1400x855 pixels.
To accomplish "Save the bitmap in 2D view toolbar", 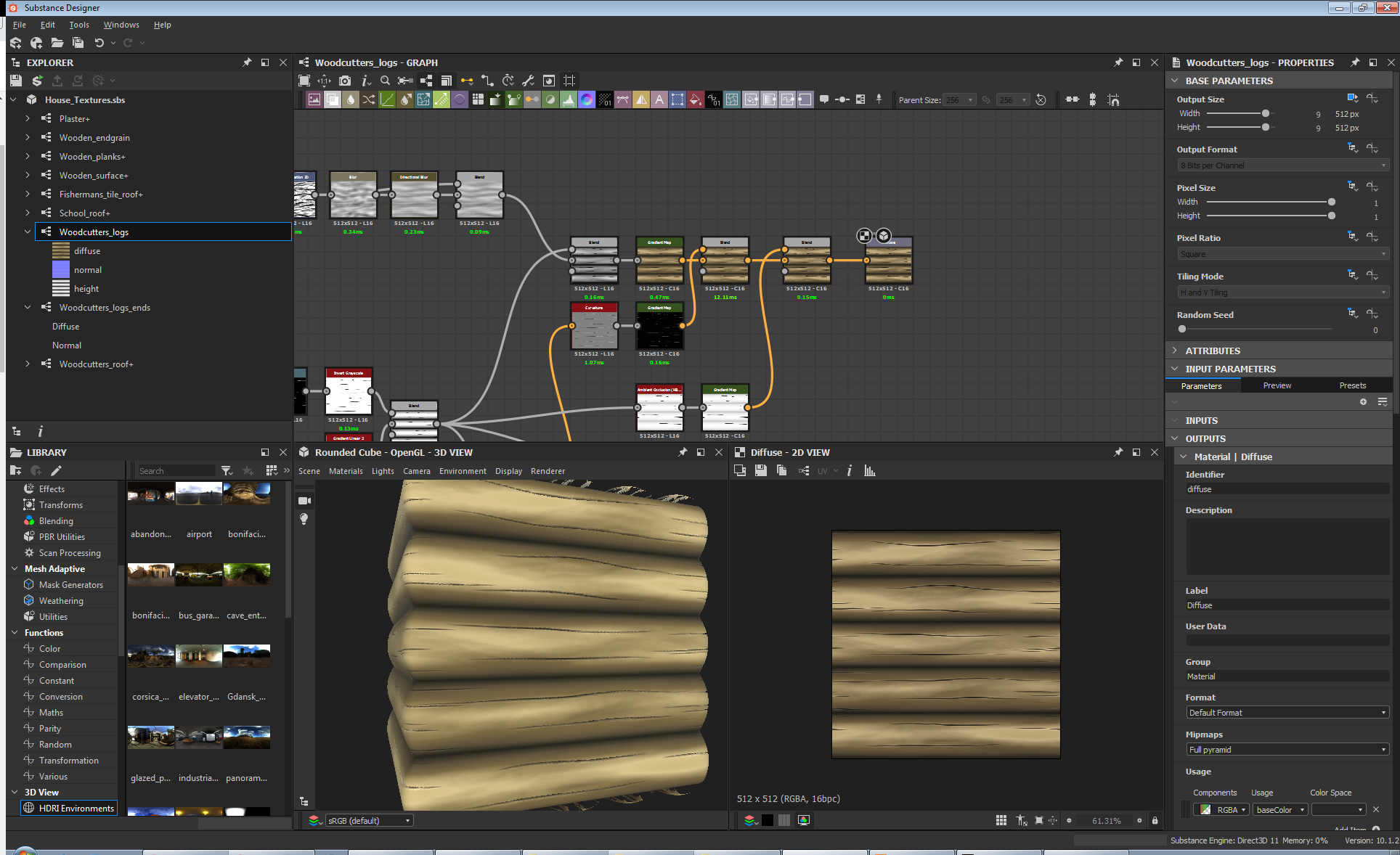I will click(x=760, y=471).
